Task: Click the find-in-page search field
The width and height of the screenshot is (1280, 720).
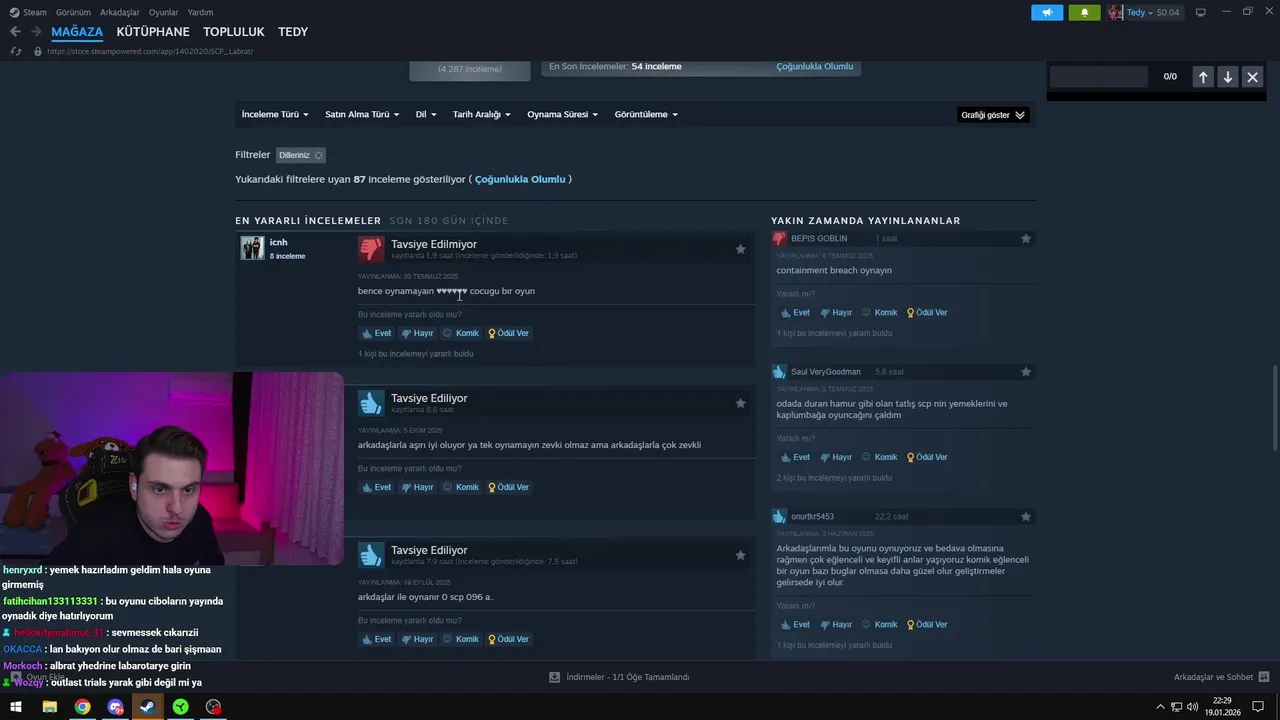Action: click(x=1098, y=77)
